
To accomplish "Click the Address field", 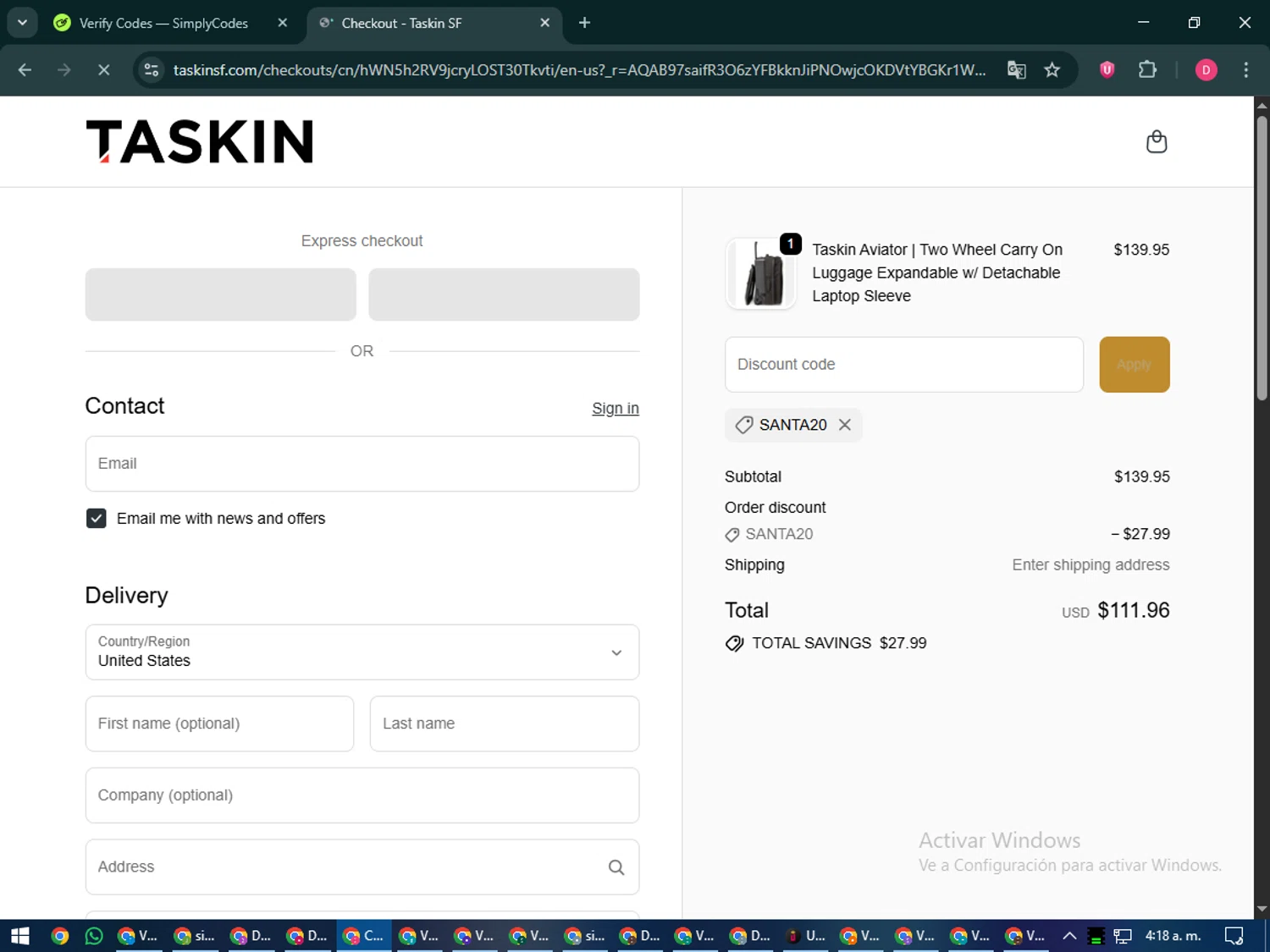I will [362, 867].
